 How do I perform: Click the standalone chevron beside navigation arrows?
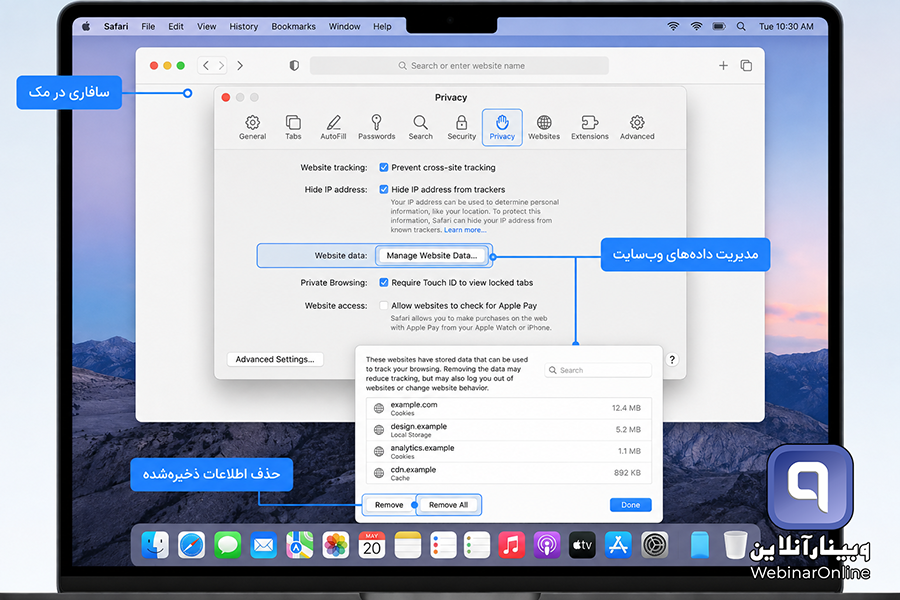coord(240,65)
